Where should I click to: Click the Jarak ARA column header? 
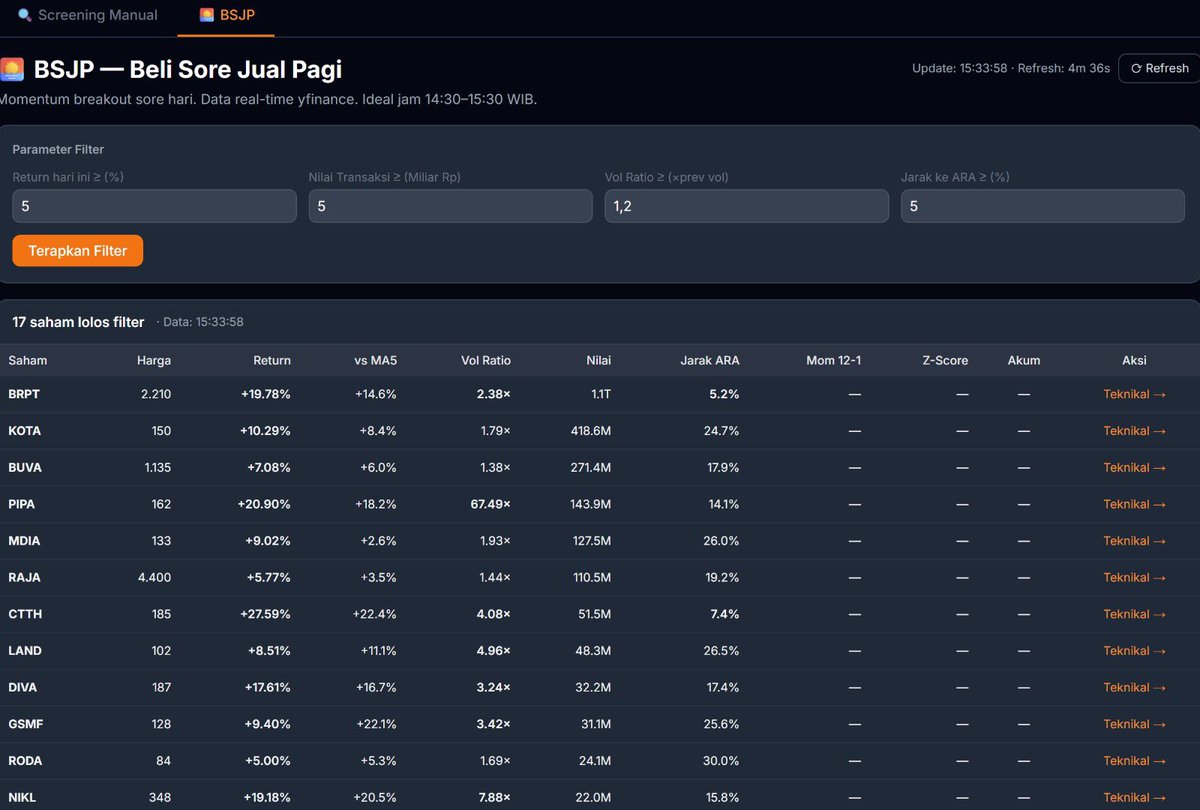click(710, 360)
